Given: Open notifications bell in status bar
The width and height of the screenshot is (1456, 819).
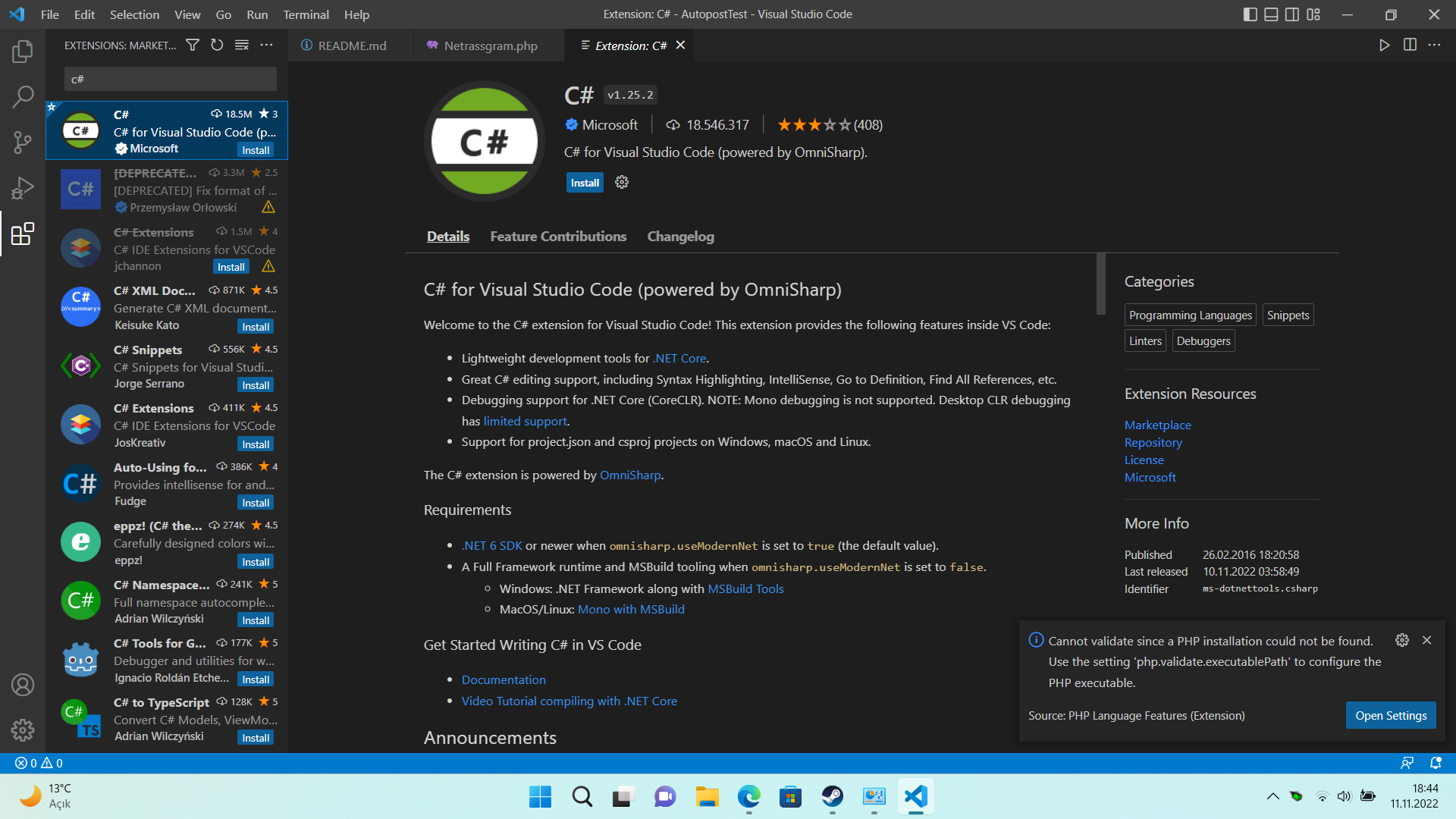Looking at the screenshot, I should tap(1435, 763).
